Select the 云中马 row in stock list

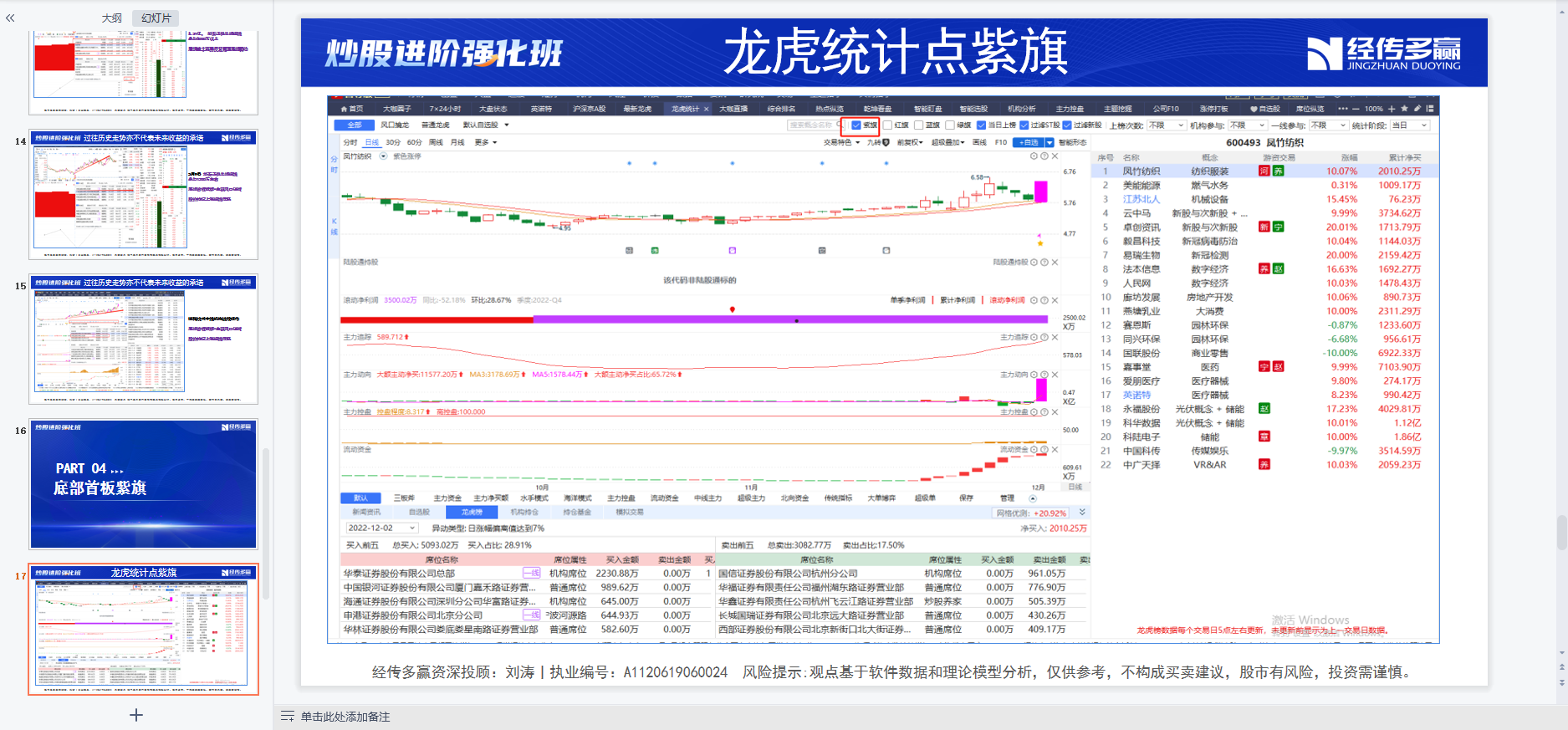click(x=1263, y=213)
